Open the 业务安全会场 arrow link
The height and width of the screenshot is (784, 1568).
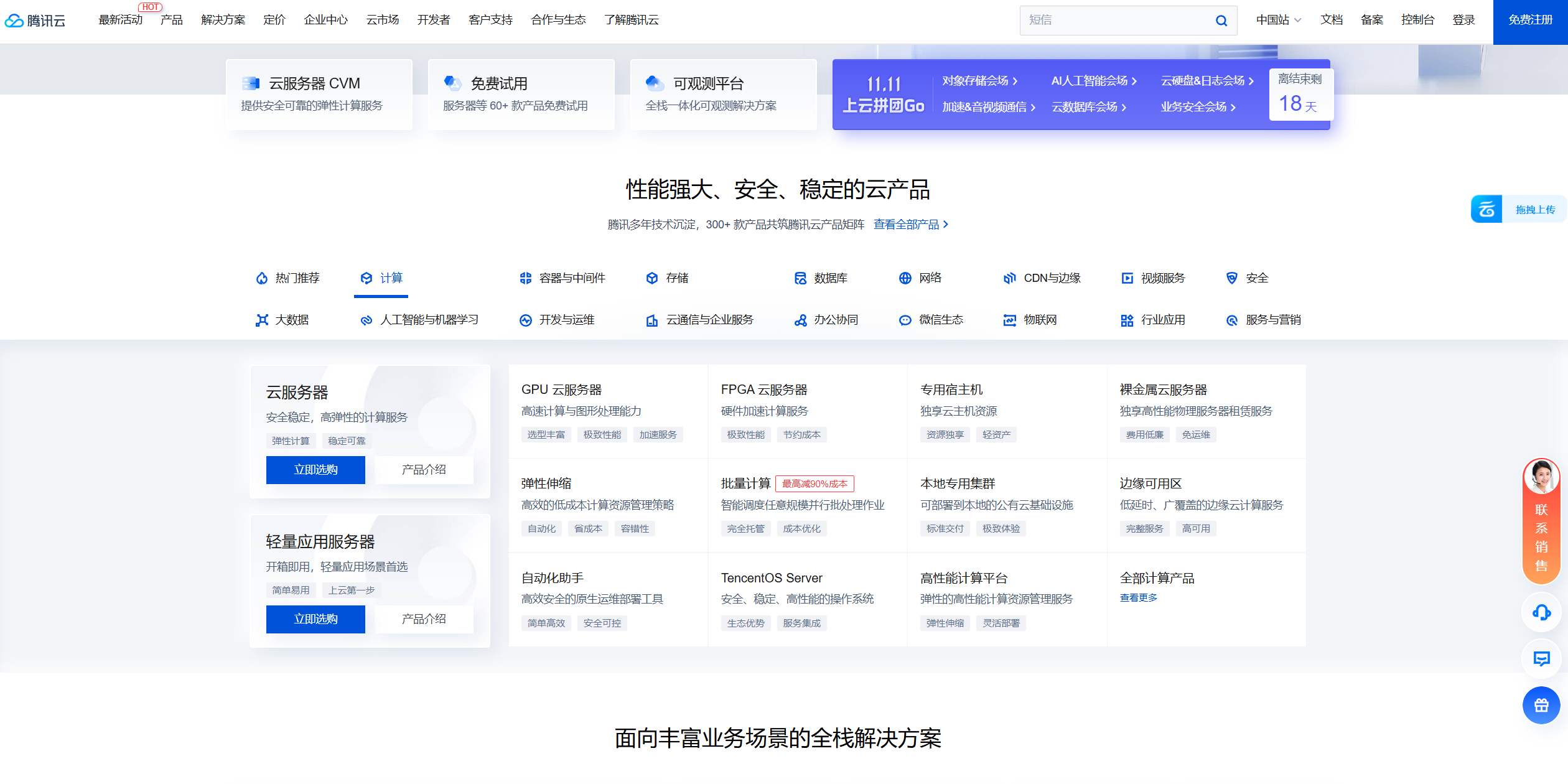pyautogui.click(x=1198, y=107)
